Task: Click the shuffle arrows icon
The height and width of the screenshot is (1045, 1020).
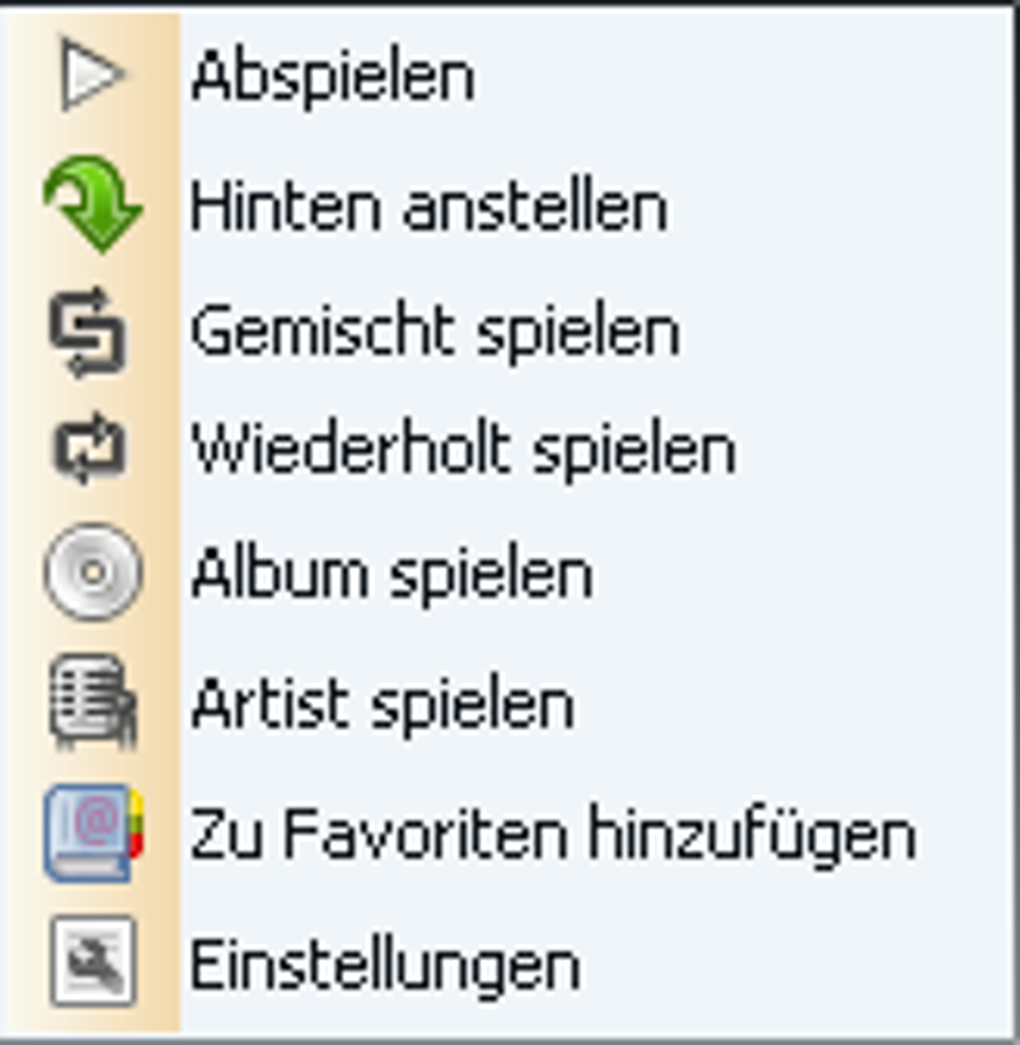Action: [x=89, y=331]
